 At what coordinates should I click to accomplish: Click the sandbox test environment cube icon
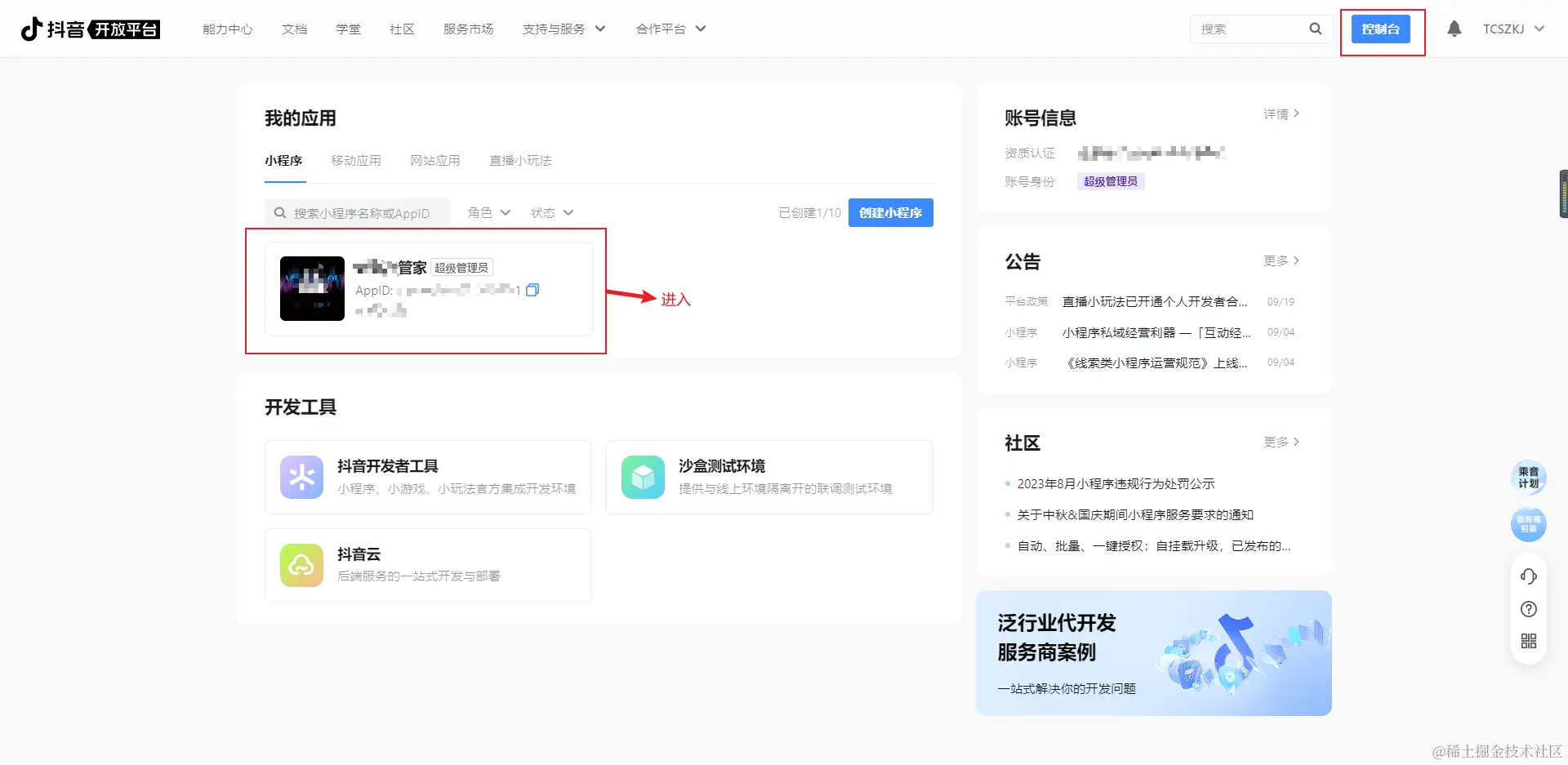click(x=643, y=477)
